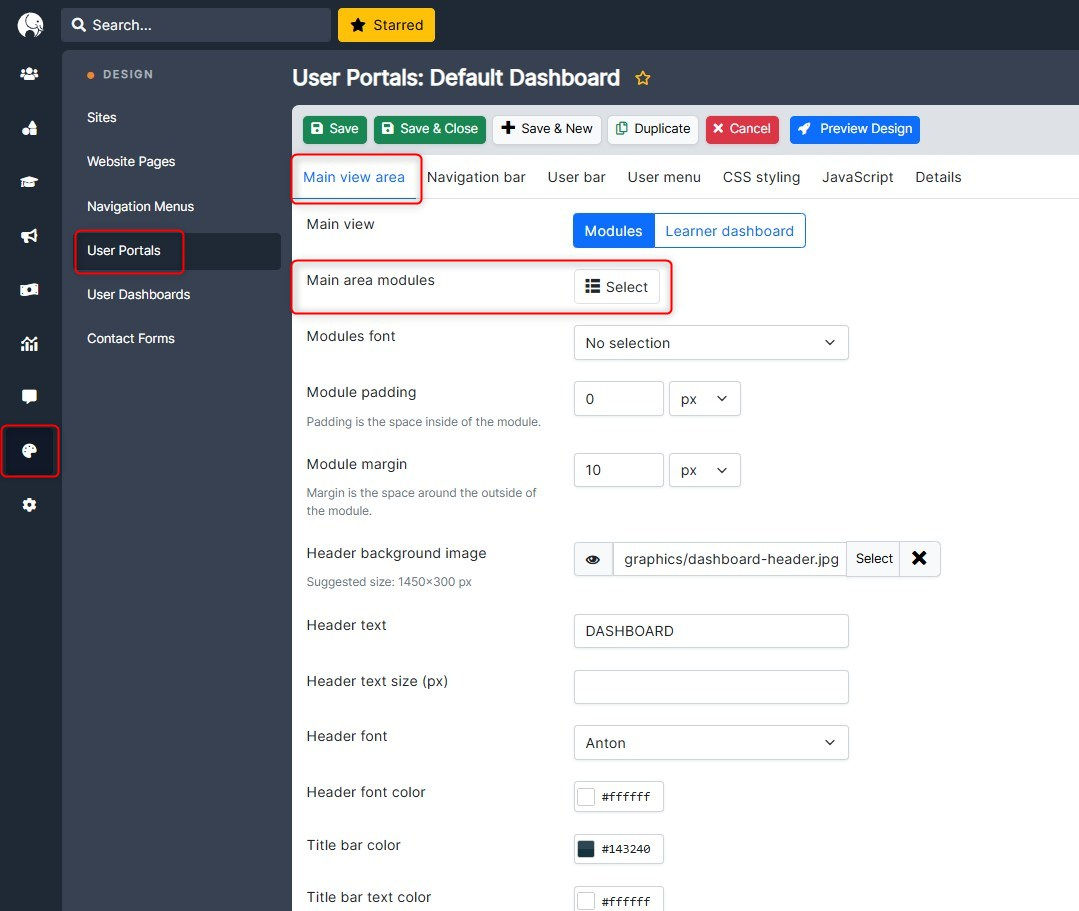Click the graduation cap learning icon
Image resolution: width=1079 pixels, height=911 pixels.
click(29, 182)
